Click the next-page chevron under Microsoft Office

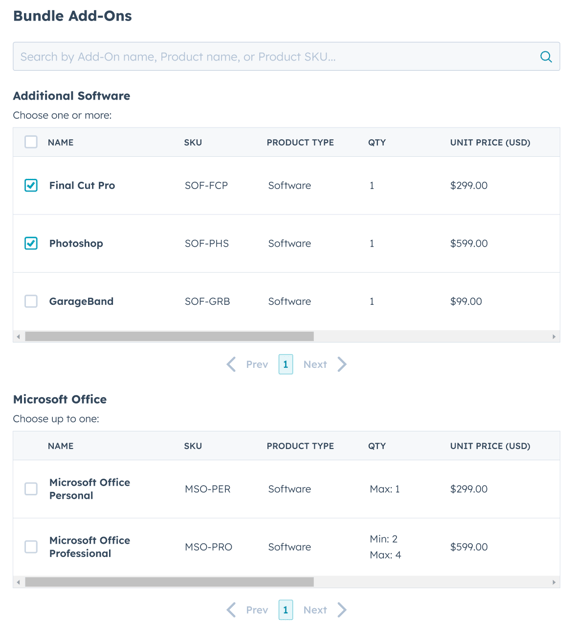342,610
